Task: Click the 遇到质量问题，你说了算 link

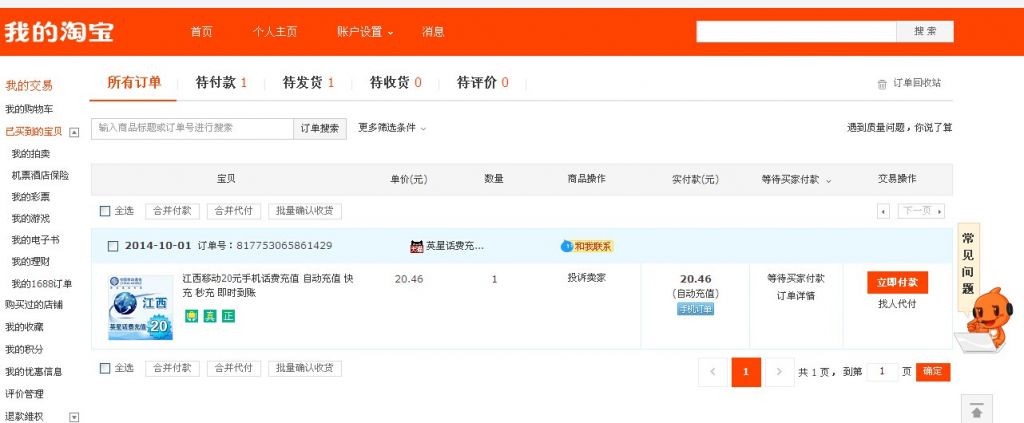Action: (899, 128)
